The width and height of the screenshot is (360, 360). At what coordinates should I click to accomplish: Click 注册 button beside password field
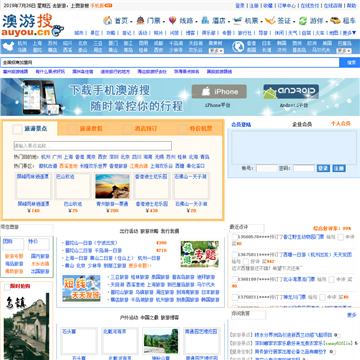pos(339,168)
